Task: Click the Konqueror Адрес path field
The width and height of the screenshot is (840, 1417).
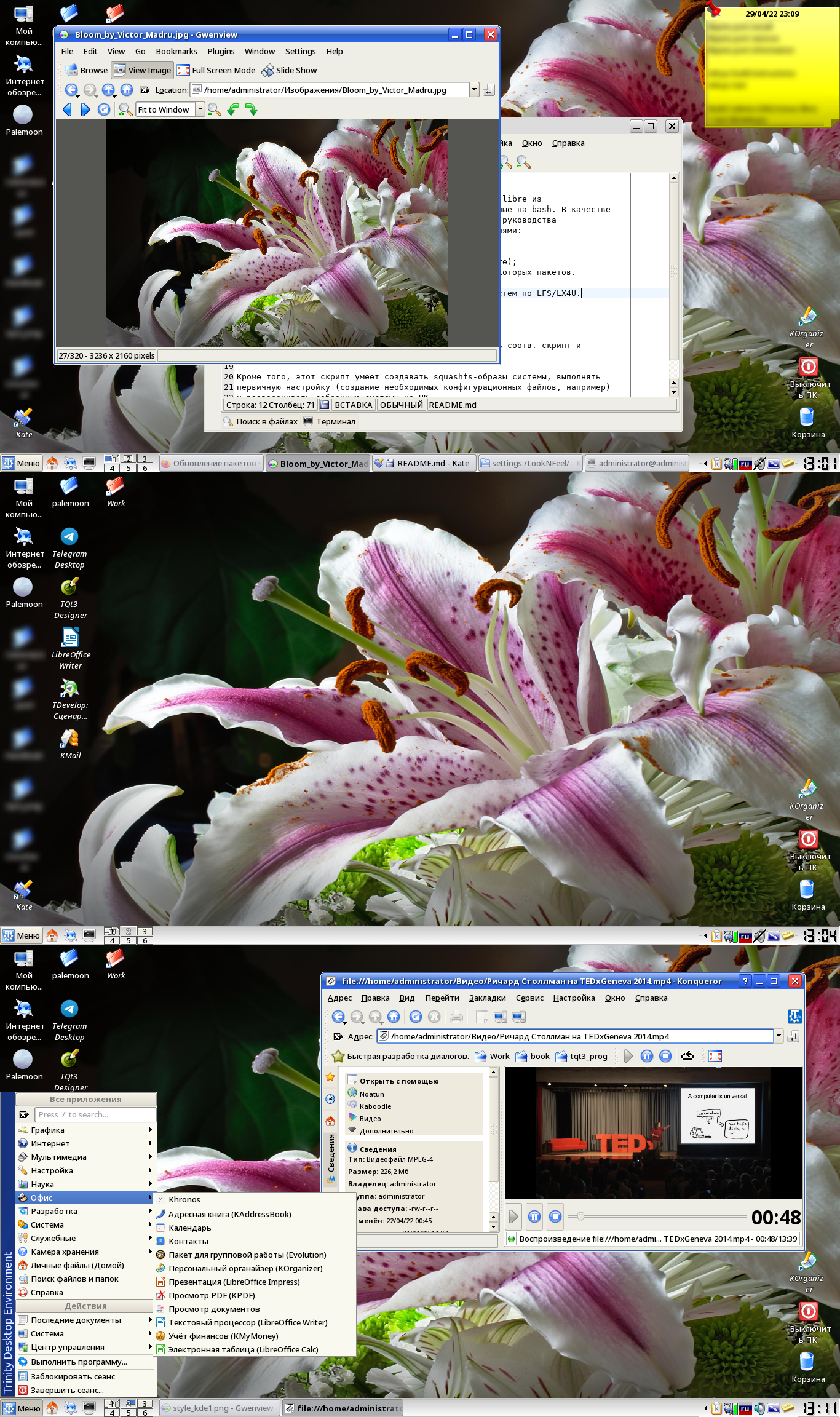Action: point(574,1036)
